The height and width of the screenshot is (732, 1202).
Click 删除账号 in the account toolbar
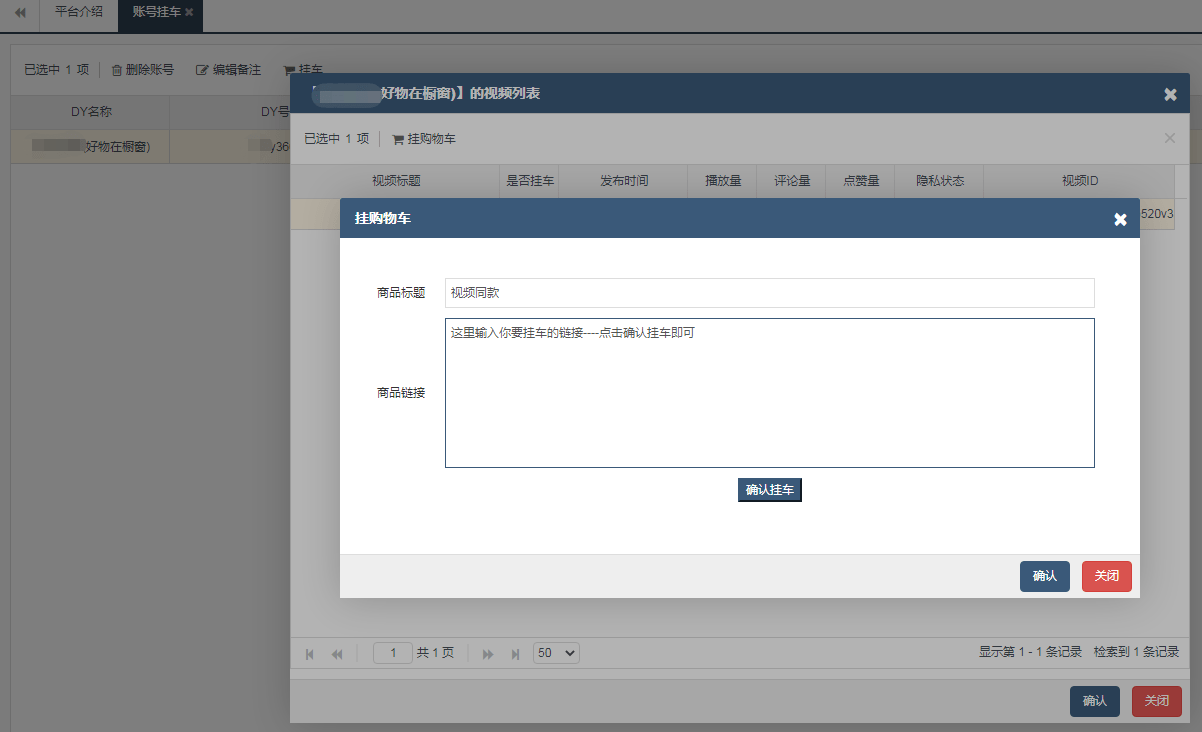pyautogui.click(x=142, y=70)
